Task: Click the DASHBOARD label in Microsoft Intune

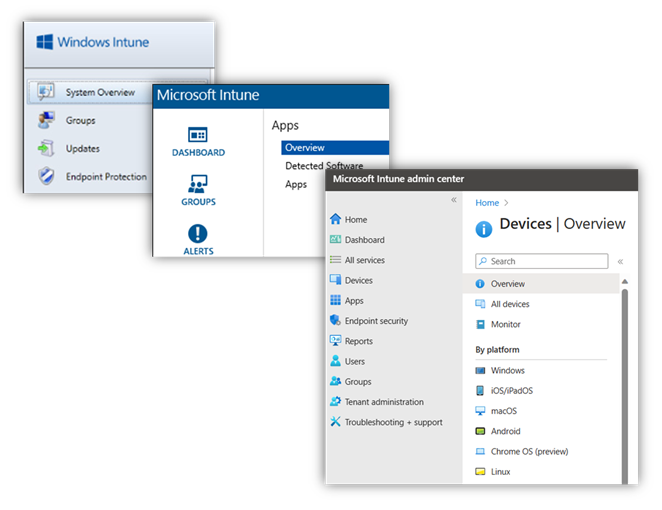Action: pyautogui.click(x=198, y=152)
